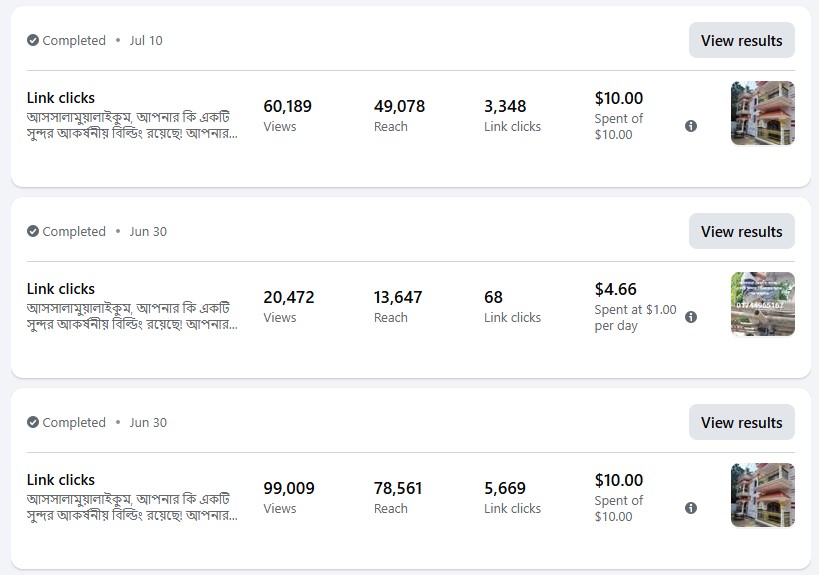
Task: Click Link clicks title on Jul 10 ad
Action: (61, 98)
